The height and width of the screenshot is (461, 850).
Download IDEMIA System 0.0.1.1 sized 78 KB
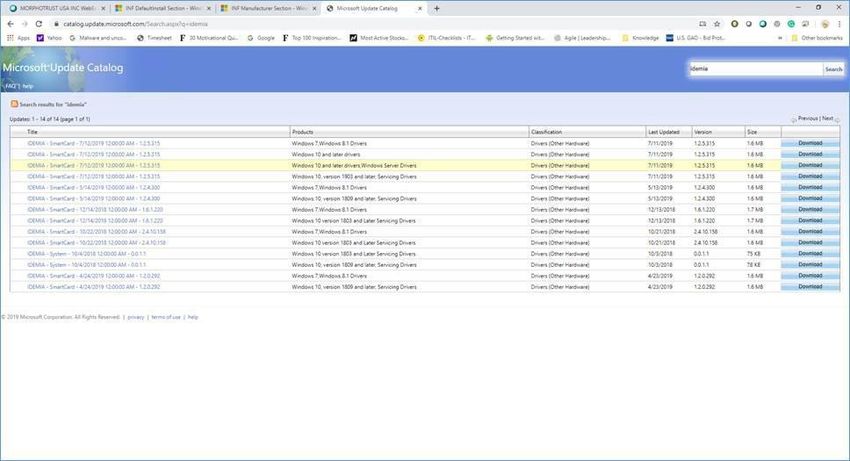pyautogui.click(x=810, y=265)
